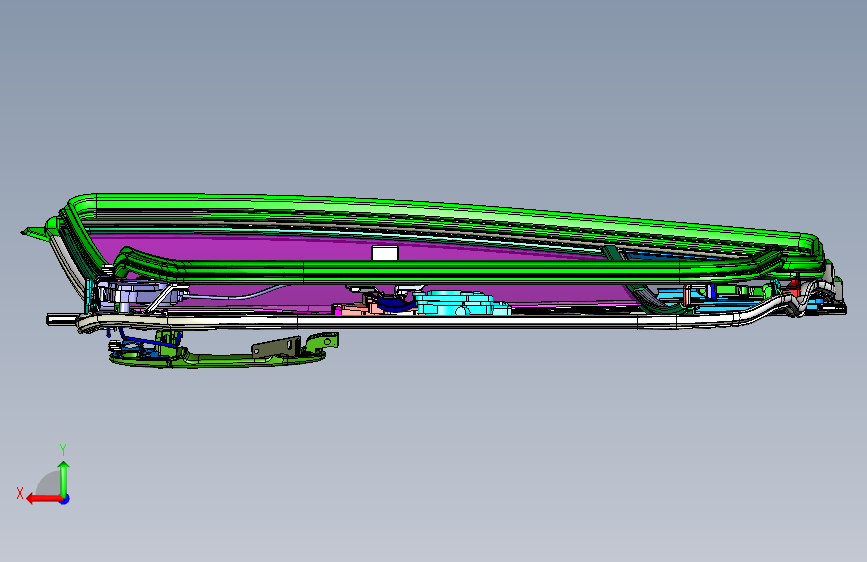This screenshot has height=562, width=867.
Task: Click the X label of the axis triad
Action: (x=20, y=493)
